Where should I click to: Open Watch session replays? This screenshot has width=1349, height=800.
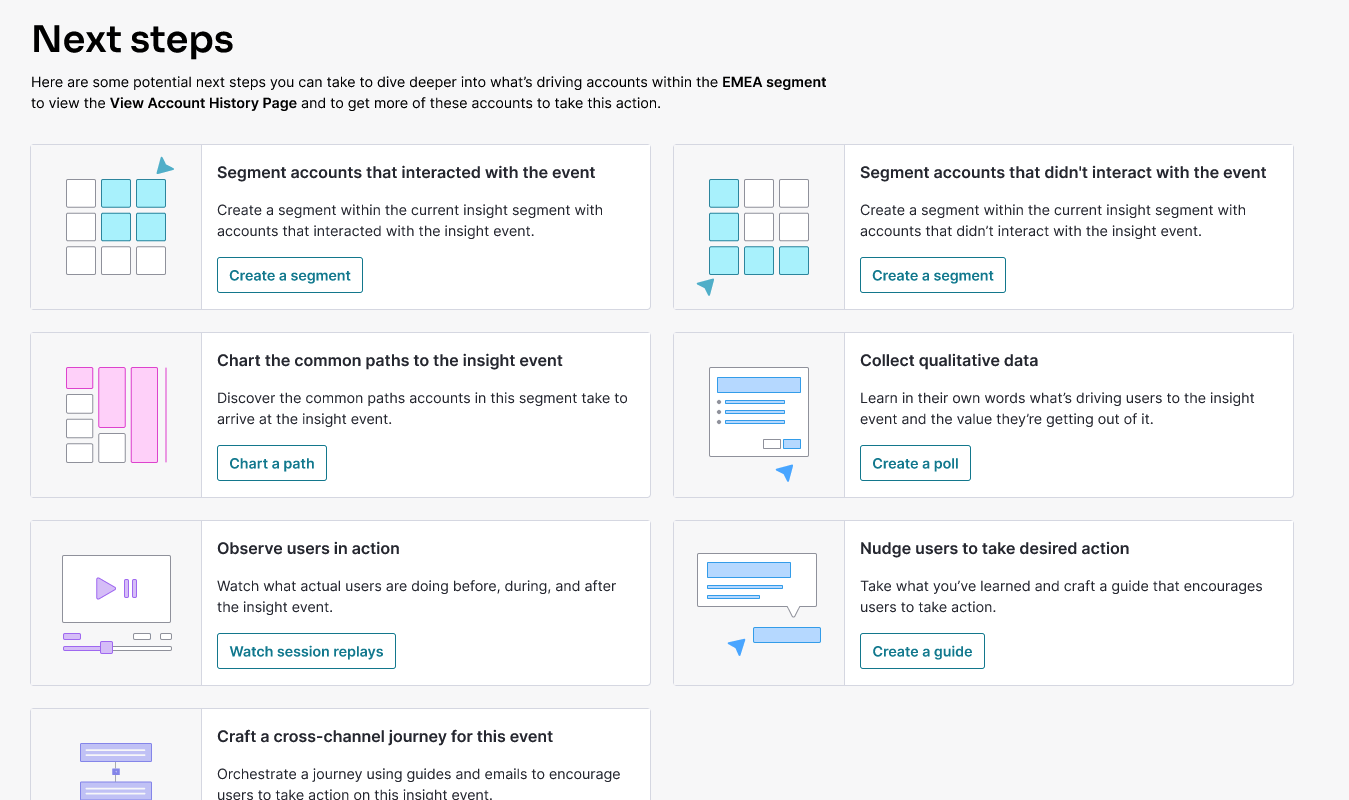[x=307, y=651]
